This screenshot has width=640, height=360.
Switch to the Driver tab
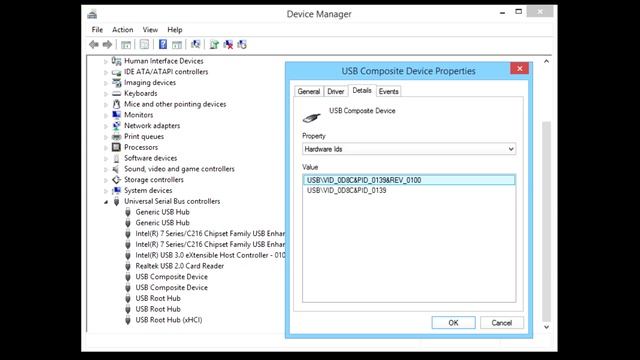pos(336,91)
